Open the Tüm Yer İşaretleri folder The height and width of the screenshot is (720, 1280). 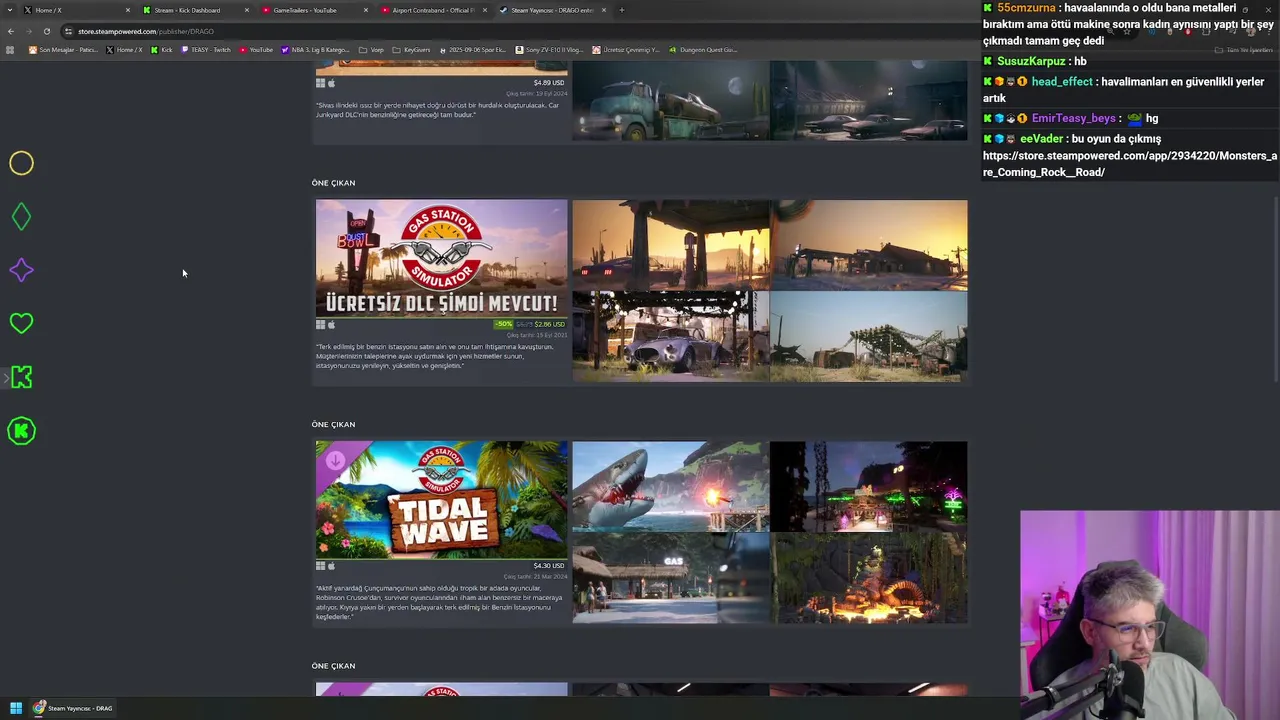1244,49
